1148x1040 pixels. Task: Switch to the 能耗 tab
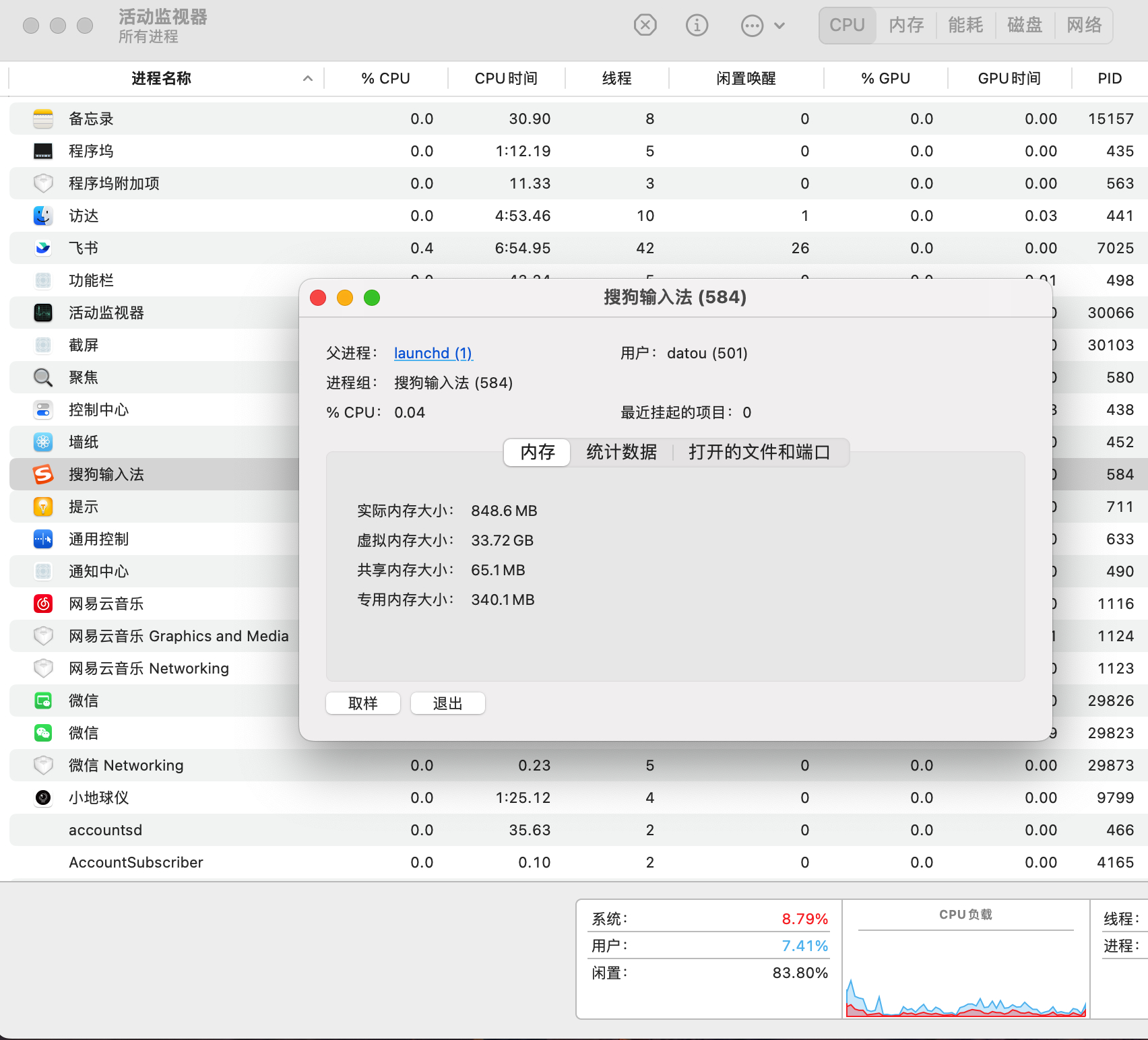click(x=965, y=26)
